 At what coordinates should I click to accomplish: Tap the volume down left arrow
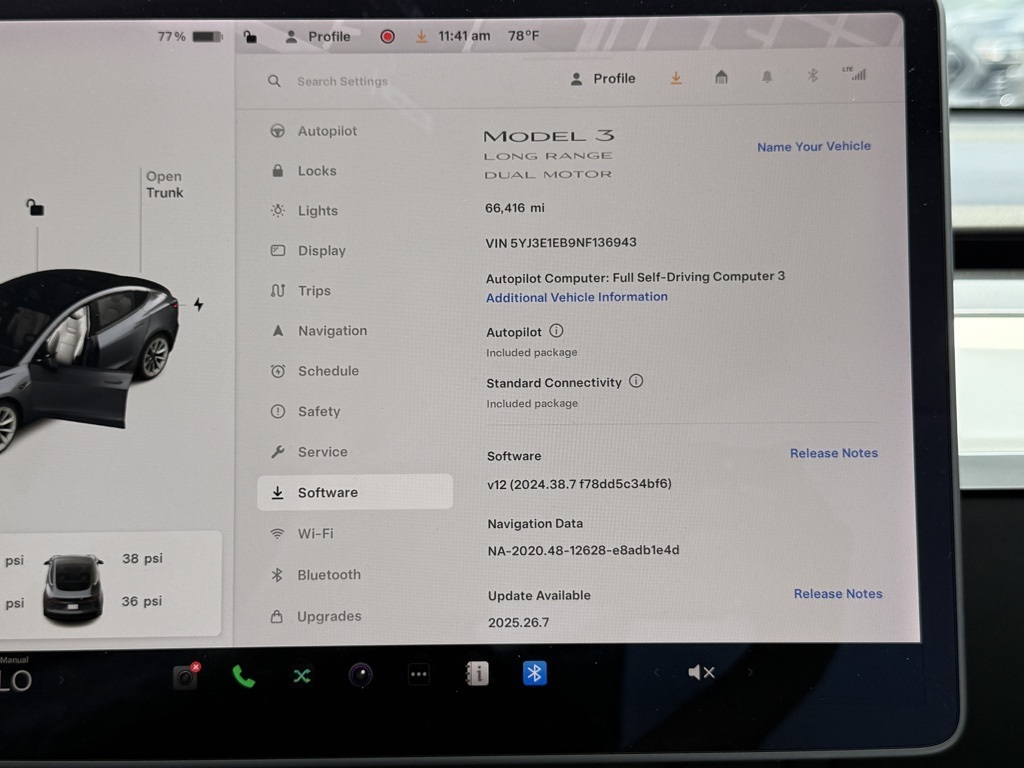point(656,672)
